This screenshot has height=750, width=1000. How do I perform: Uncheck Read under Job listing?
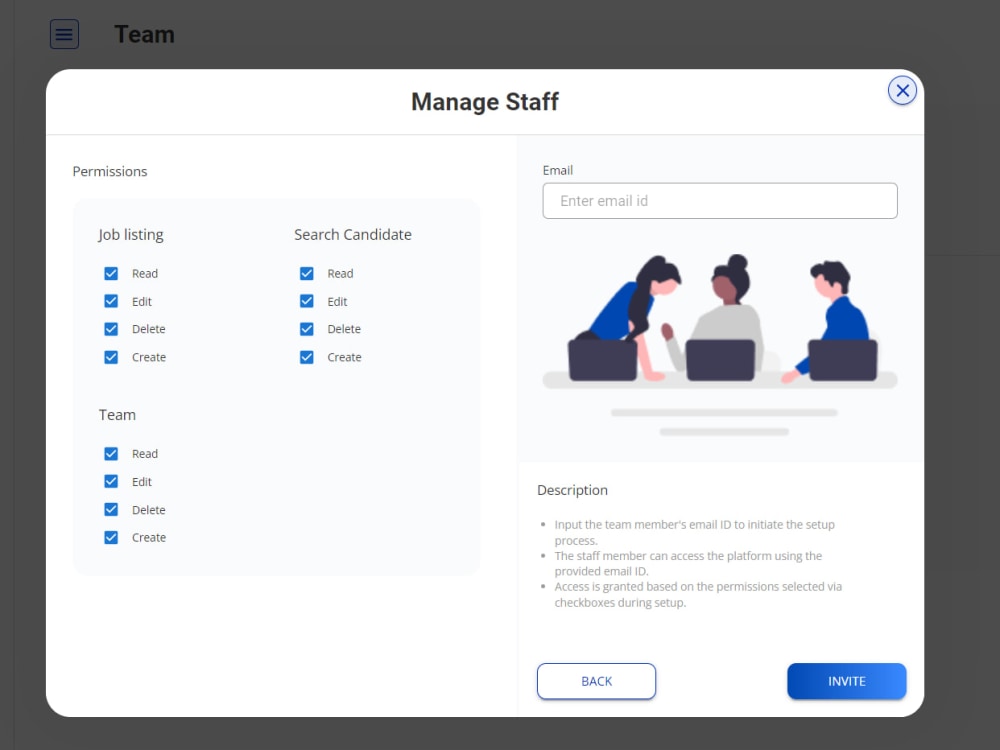point(111,274)
